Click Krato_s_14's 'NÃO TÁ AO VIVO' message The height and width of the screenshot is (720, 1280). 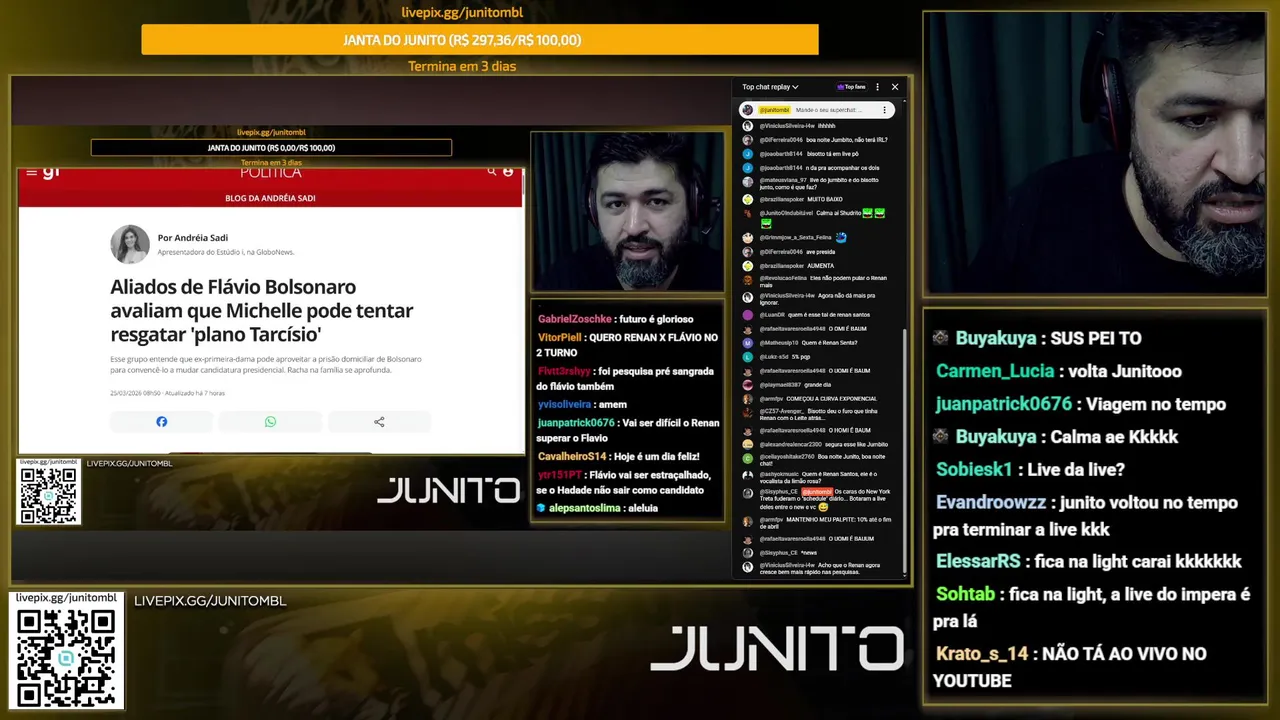[x=1070, y=667]
